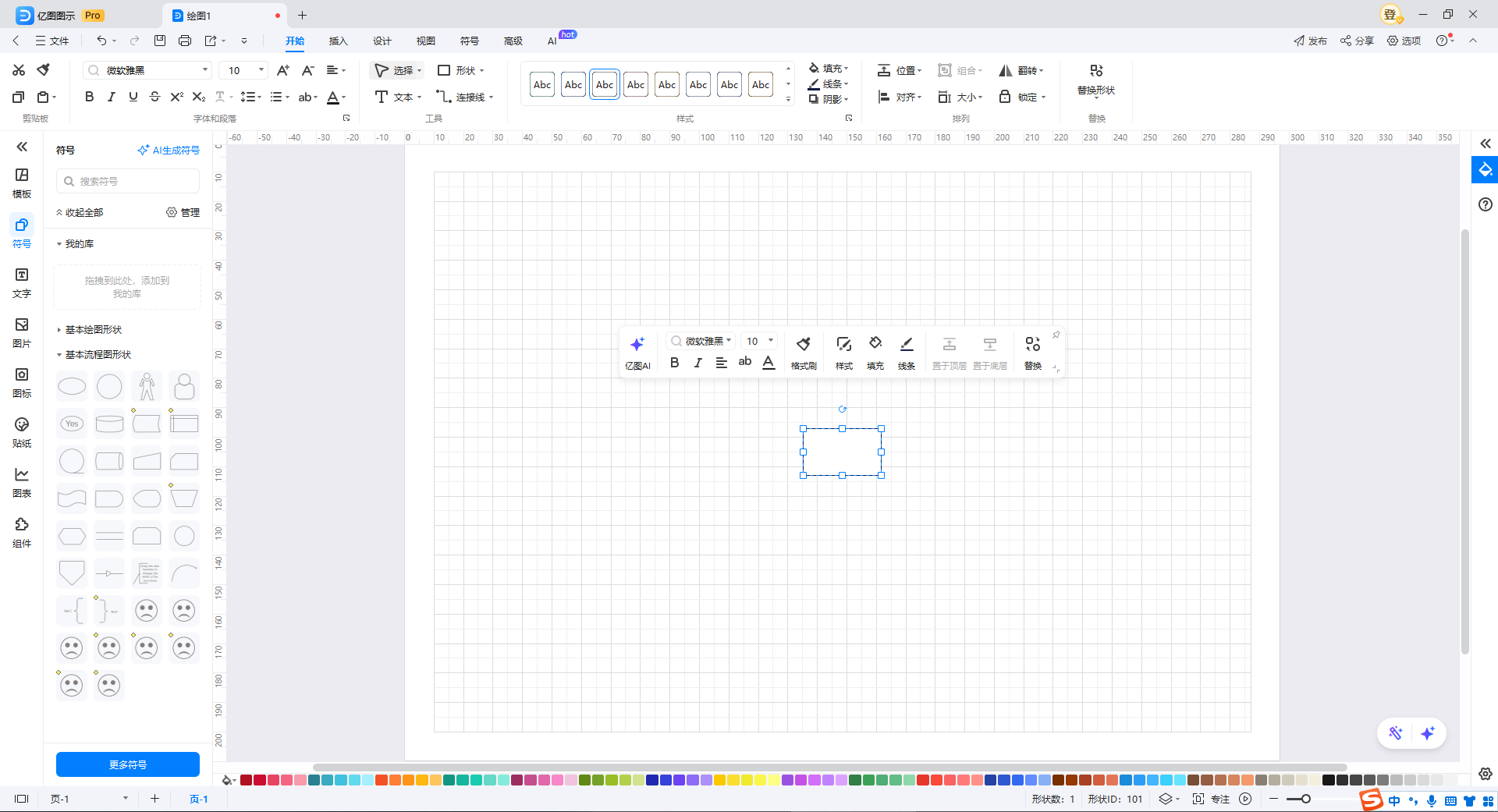Open the 文件 file menu
The image size is (1498, 812).
tap(52, 41)
